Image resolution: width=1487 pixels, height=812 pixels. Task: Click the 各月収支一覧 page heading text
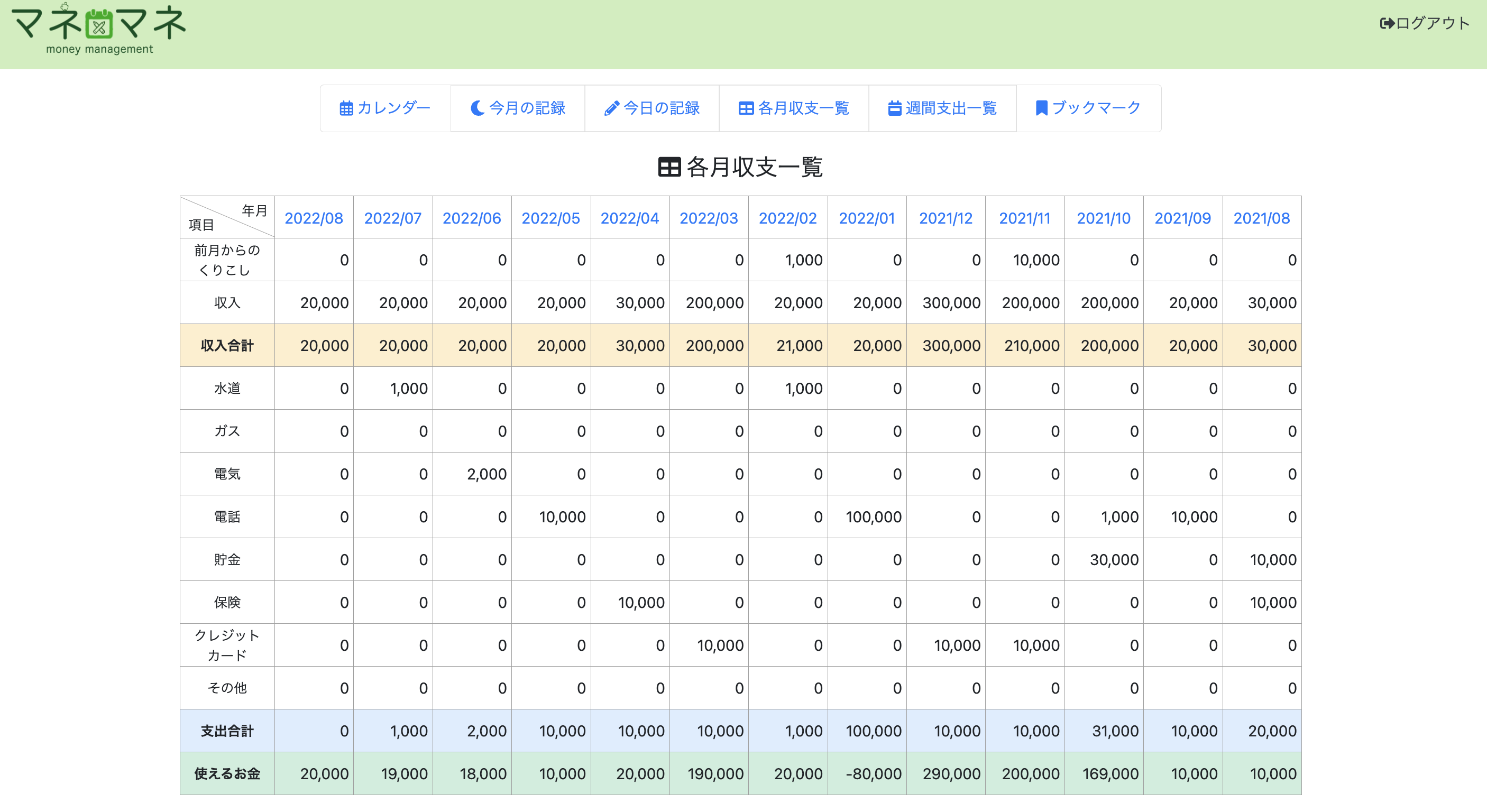coord(755,168)
